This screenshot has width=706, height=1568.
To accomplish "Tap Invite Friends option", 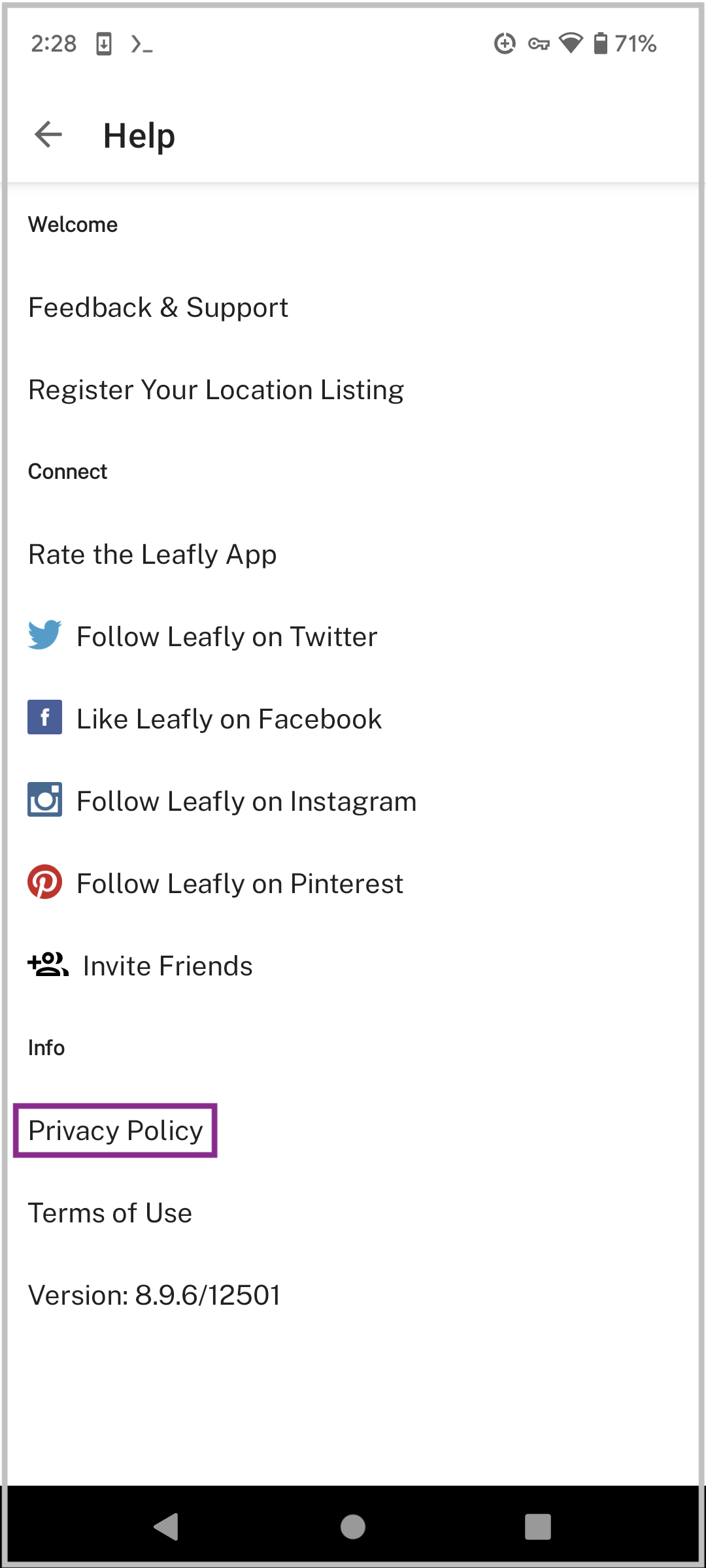I will tap(167, 966).
